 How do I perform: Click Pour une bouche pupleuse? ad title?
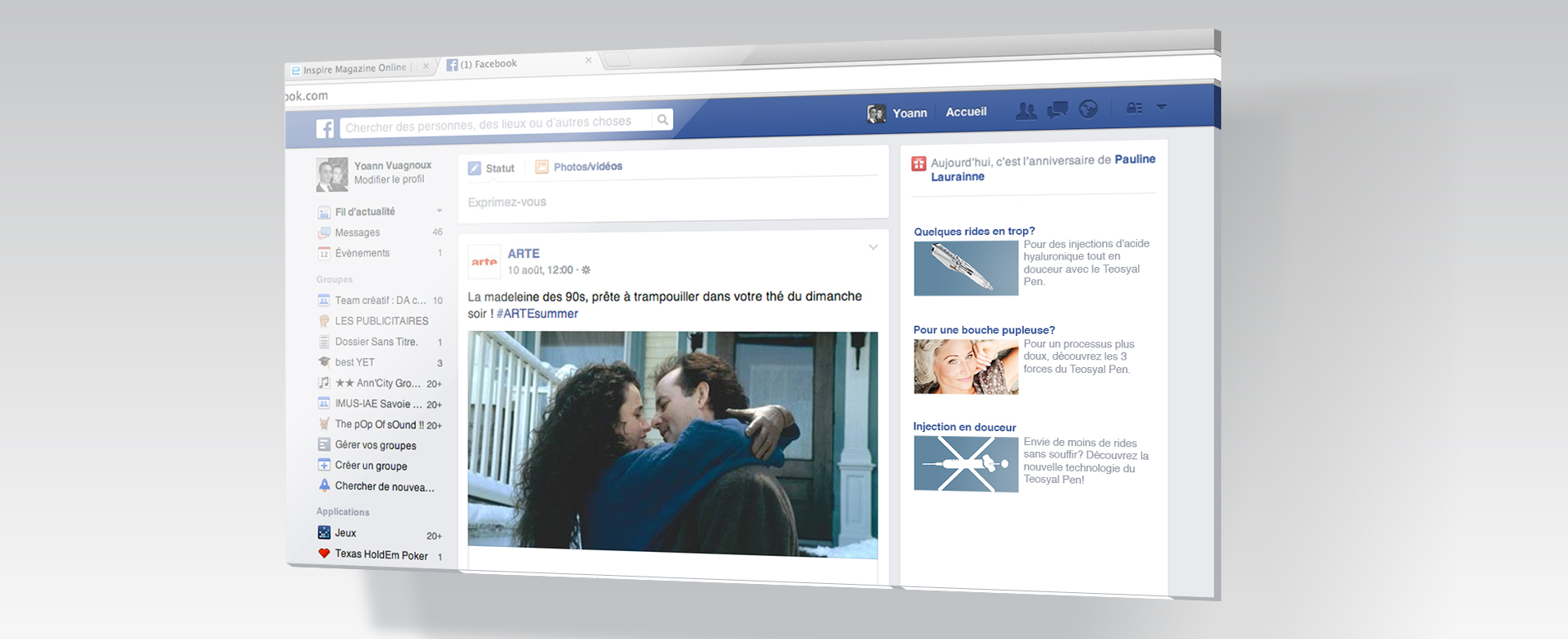pyautogui.click(x=985, y=330)
